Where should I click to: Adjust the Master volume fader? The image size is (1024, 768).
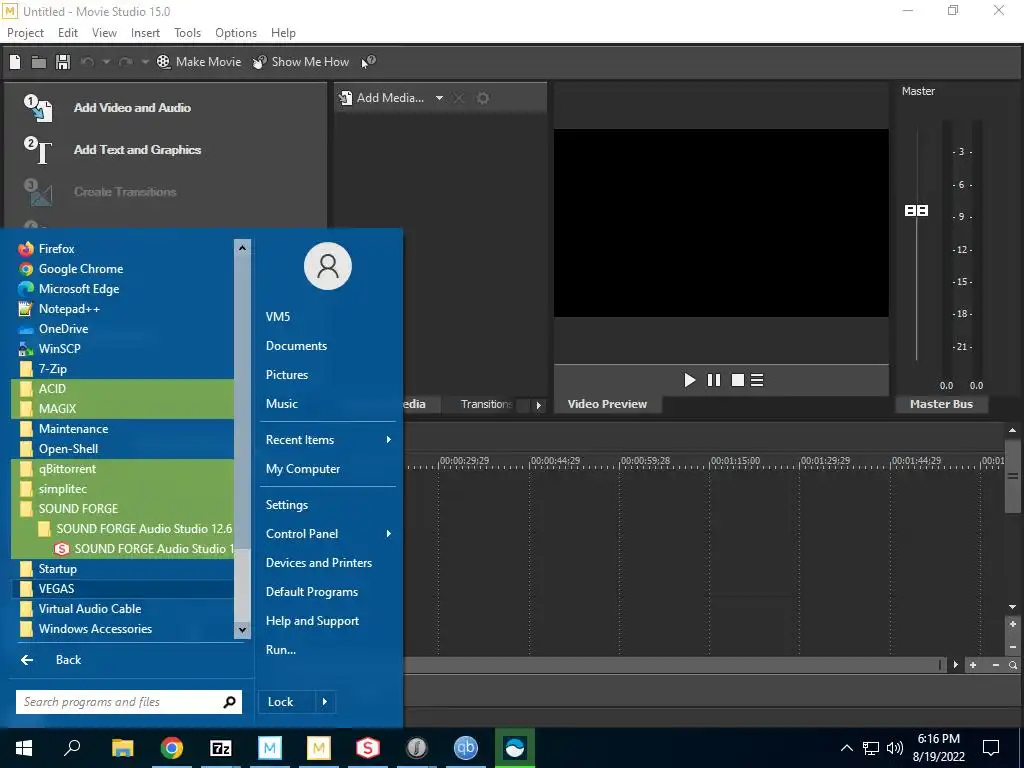(x=916, y=210)
